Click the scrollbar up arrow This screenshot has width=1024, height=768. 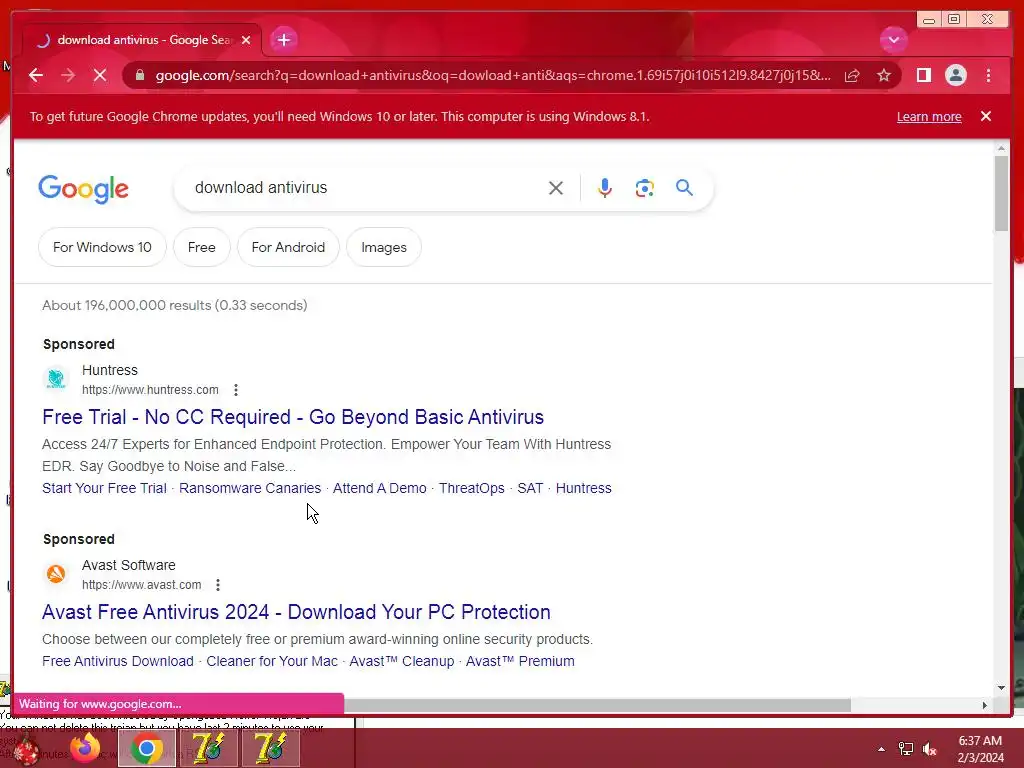click(x=1001, y=149)
